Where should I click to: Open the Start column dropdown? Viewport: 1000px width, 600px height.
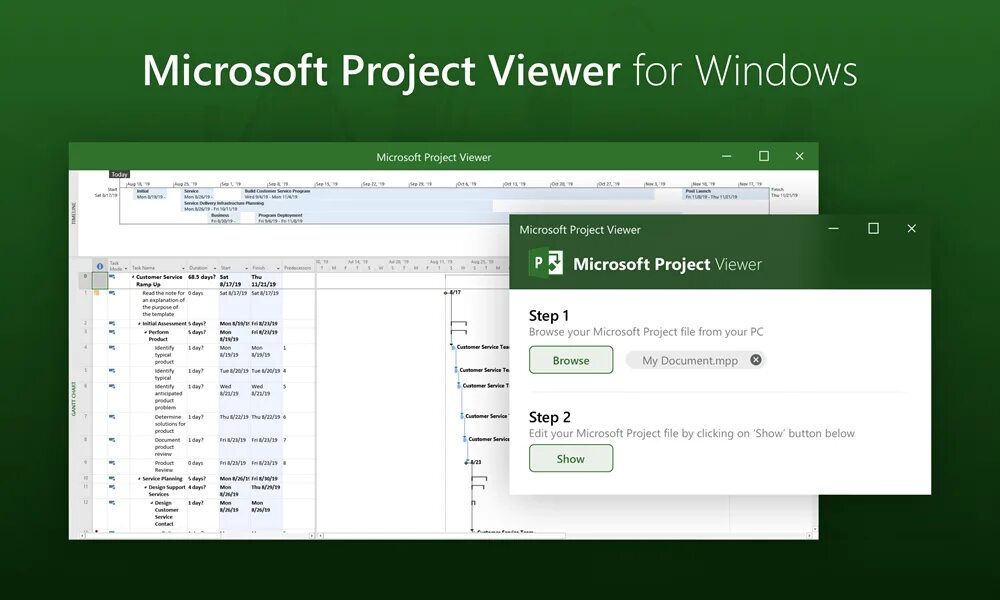pyautogui.click(x=246, y=268)
